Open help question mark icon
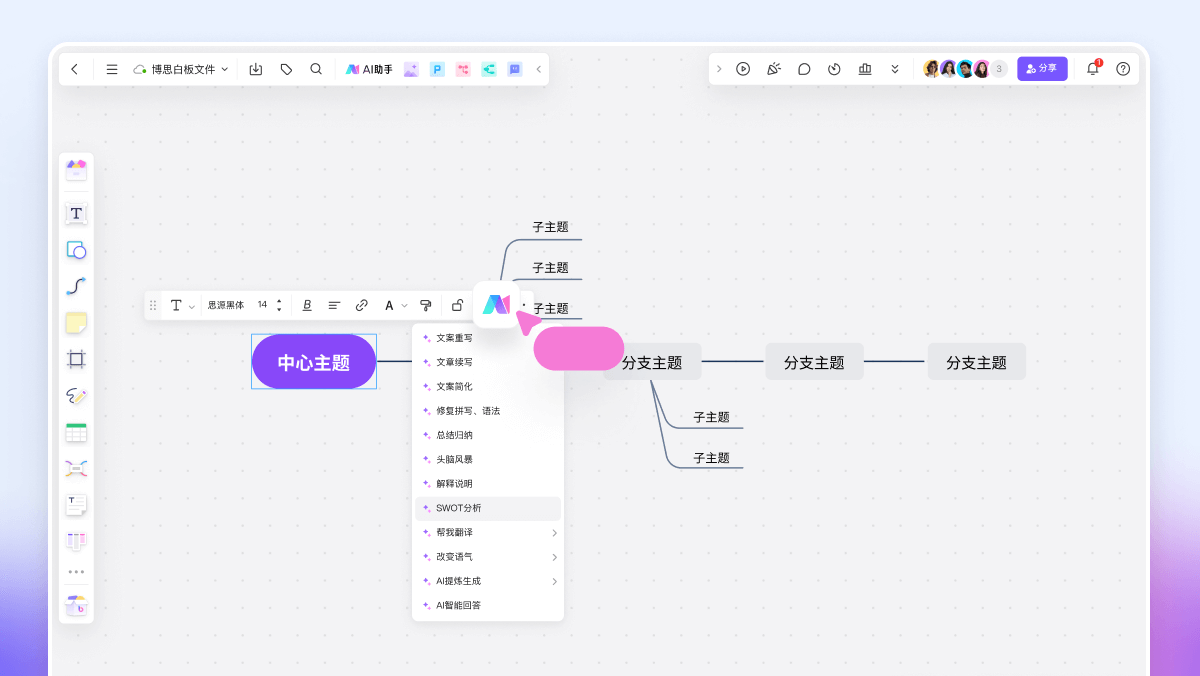The image size is (1200, 676). 1123,69
